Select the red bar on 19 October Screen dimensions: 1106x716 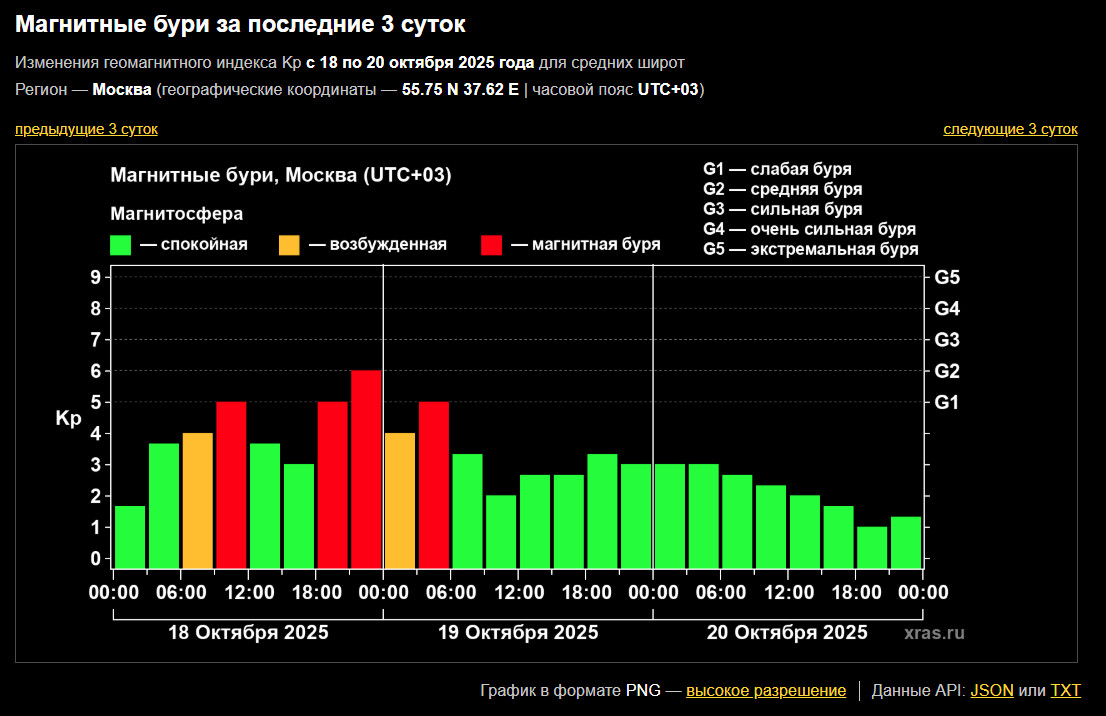pos(434,484)
